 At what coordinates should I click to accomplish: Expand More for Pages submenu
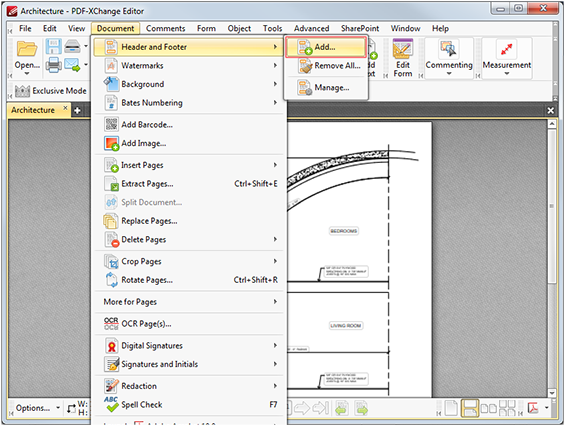[x=189, y=302]
